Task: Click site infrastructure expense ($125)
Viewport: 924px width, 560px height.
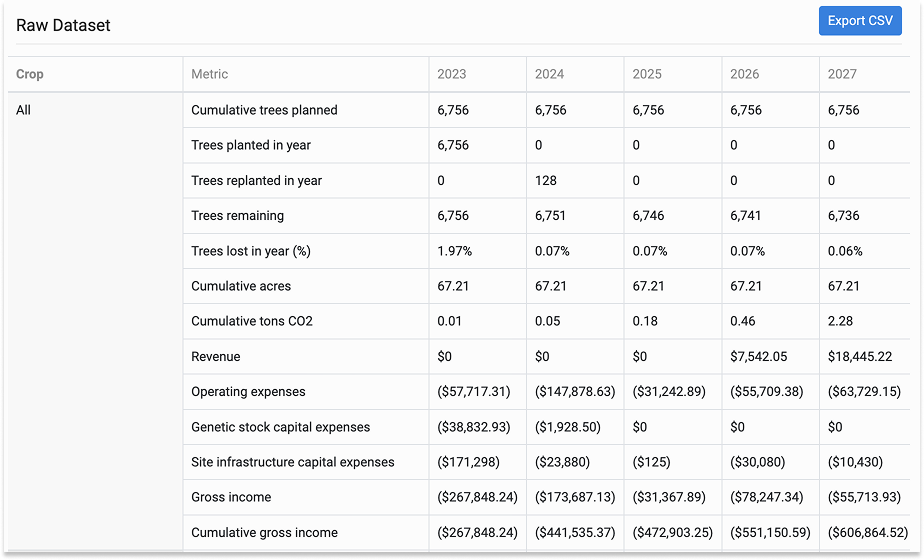Action: 651,462
